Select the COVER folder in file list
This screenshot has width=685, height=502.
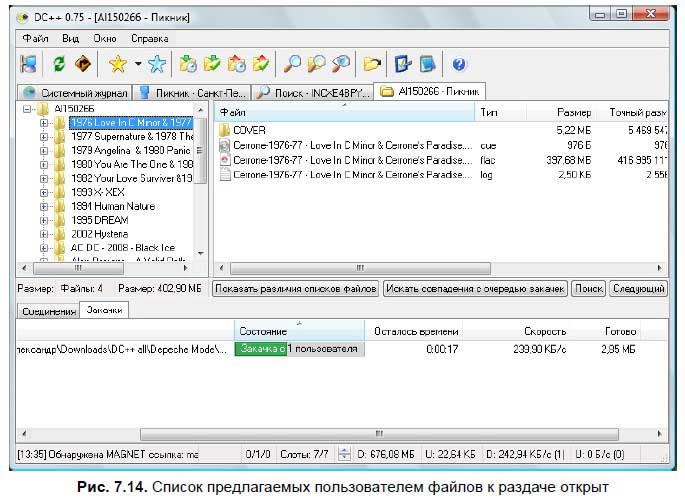249,130
